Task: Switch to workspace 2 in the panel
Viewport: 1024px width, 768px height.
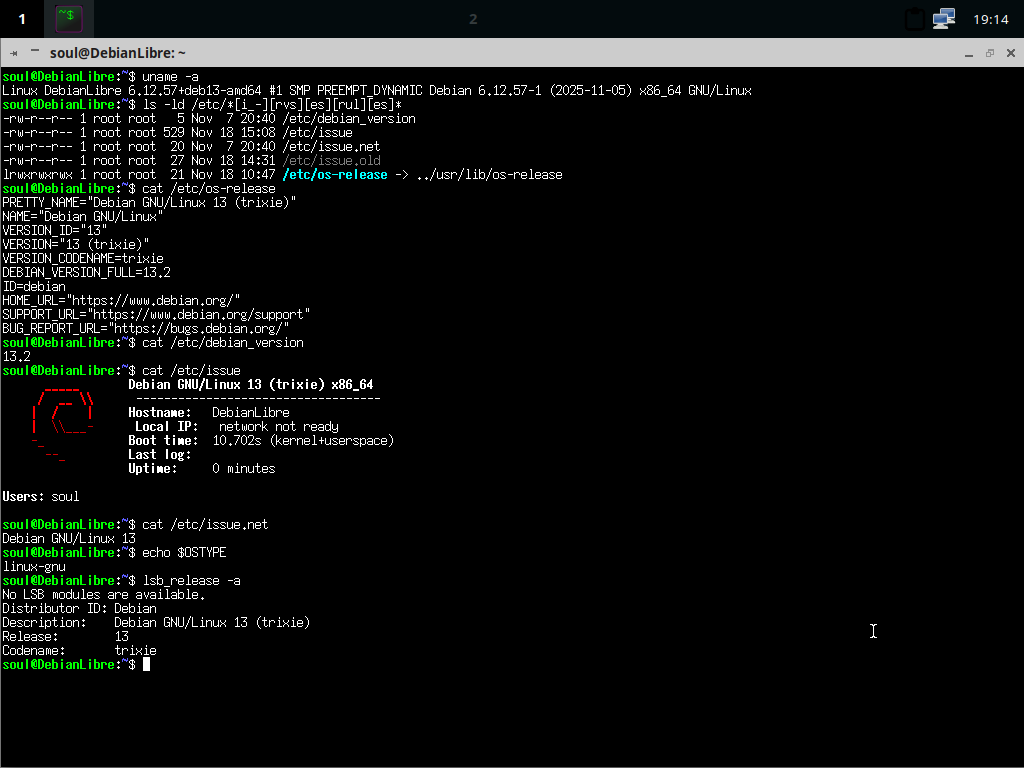Action: 473,18
